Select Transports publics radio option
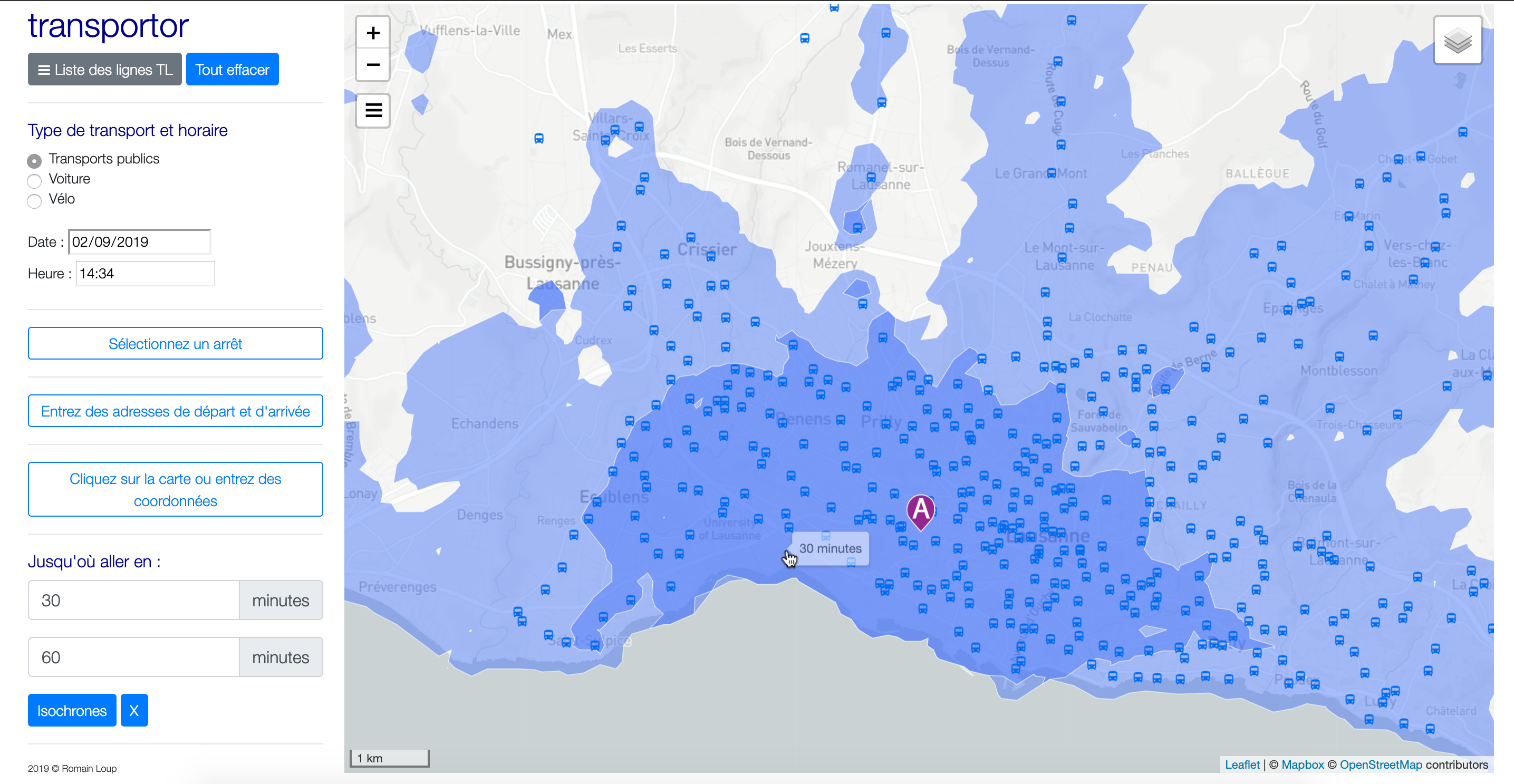Image resolution: width=1514 pixels, height=784 pixels. 35,160
